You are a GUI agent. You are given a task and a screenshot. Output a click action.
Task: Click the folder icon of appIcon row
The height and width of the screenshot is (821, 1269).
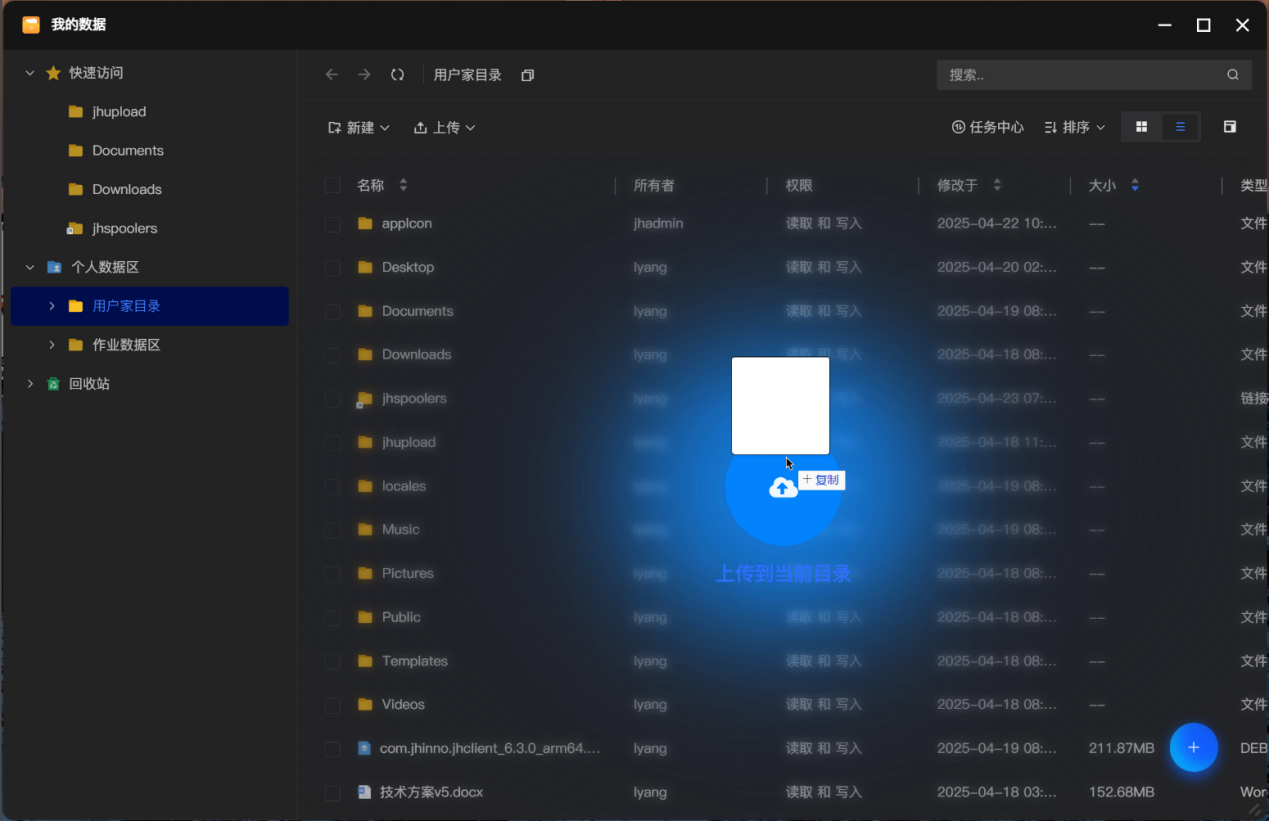click(x=365, y=223)
